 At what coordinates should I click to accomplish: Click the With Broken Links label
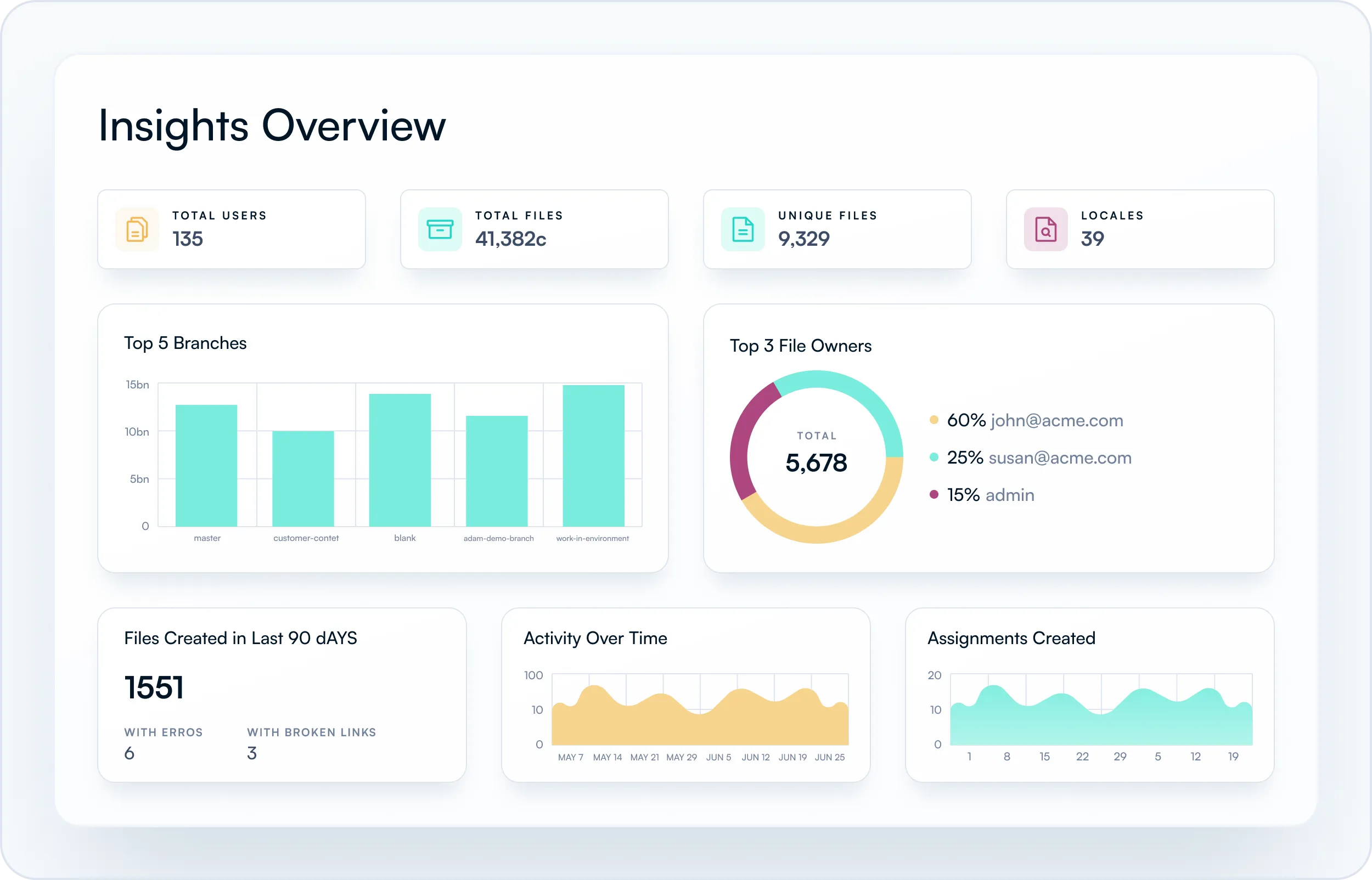[x=311, y=732]
